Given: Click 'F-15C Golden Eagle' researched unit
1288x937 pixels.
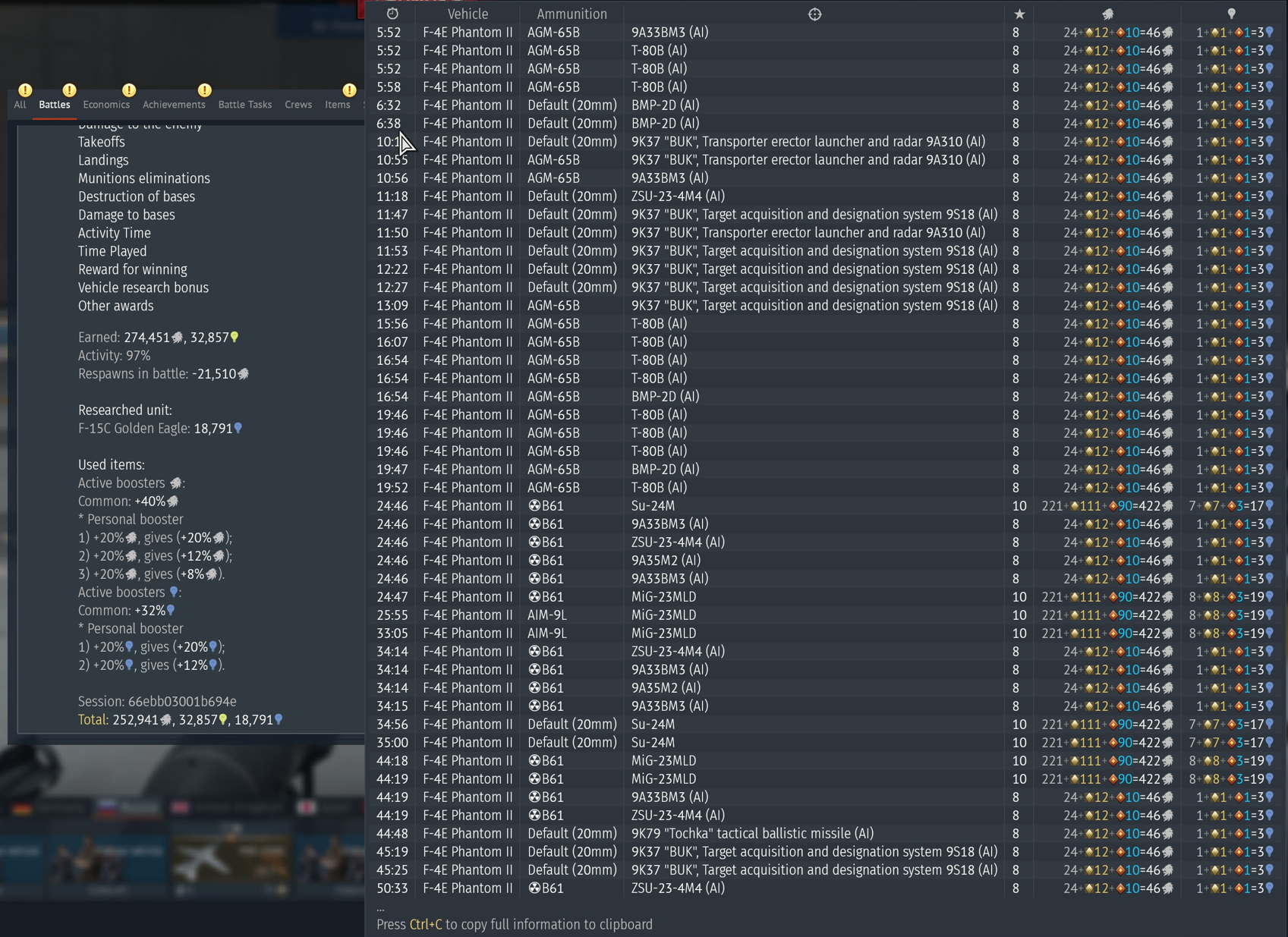Looking at the screenshot, I should [134, 429].
